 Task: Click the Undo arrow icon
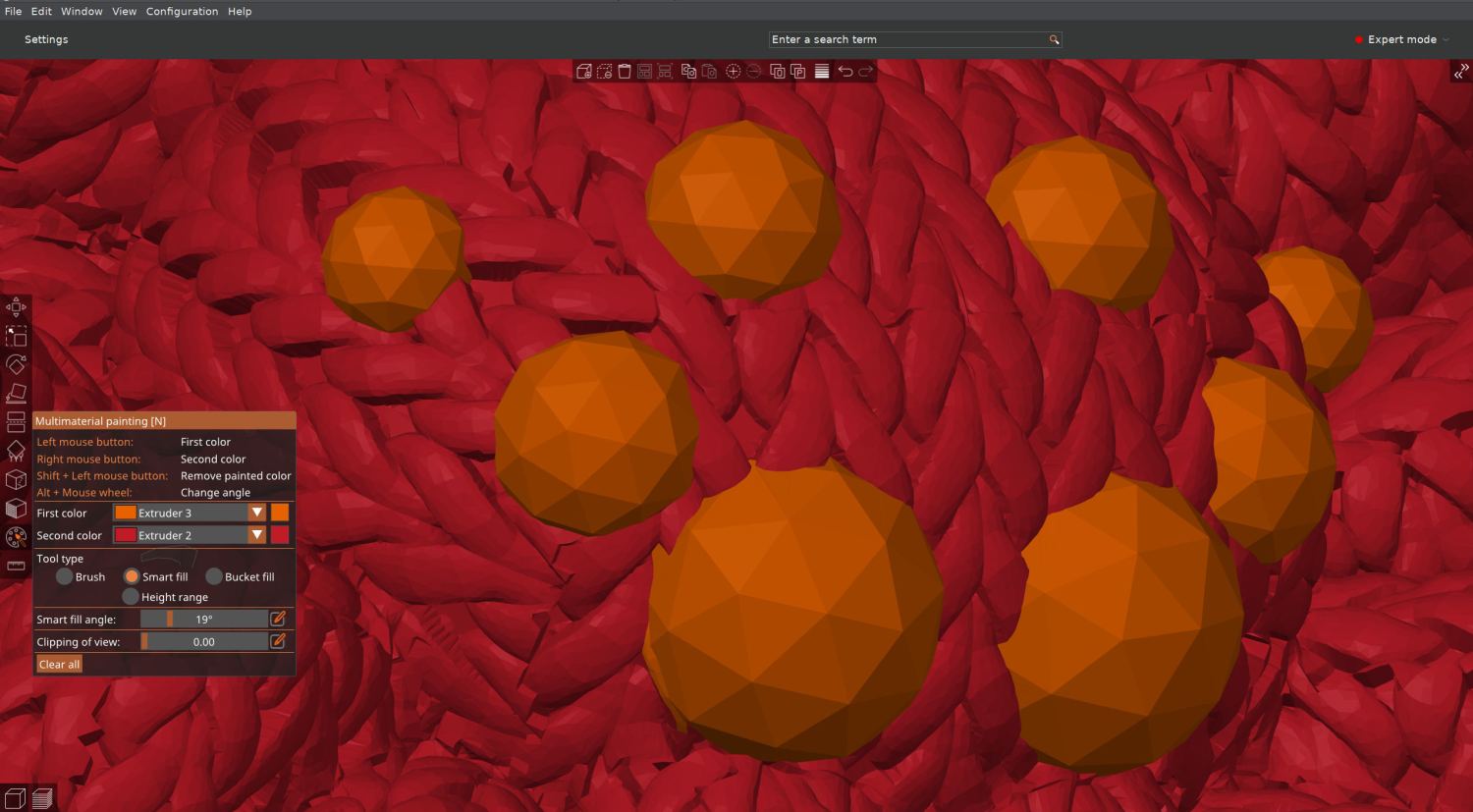pos(845,72)
